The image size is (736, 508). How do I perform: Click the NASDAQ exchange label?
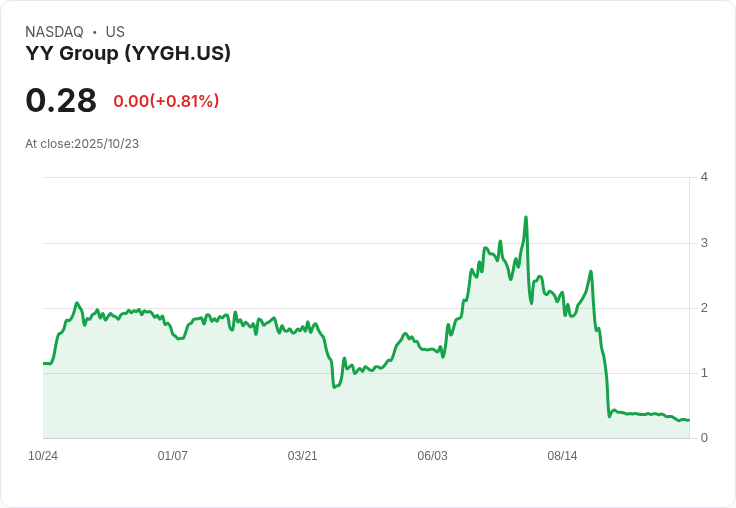click(54, 32)
